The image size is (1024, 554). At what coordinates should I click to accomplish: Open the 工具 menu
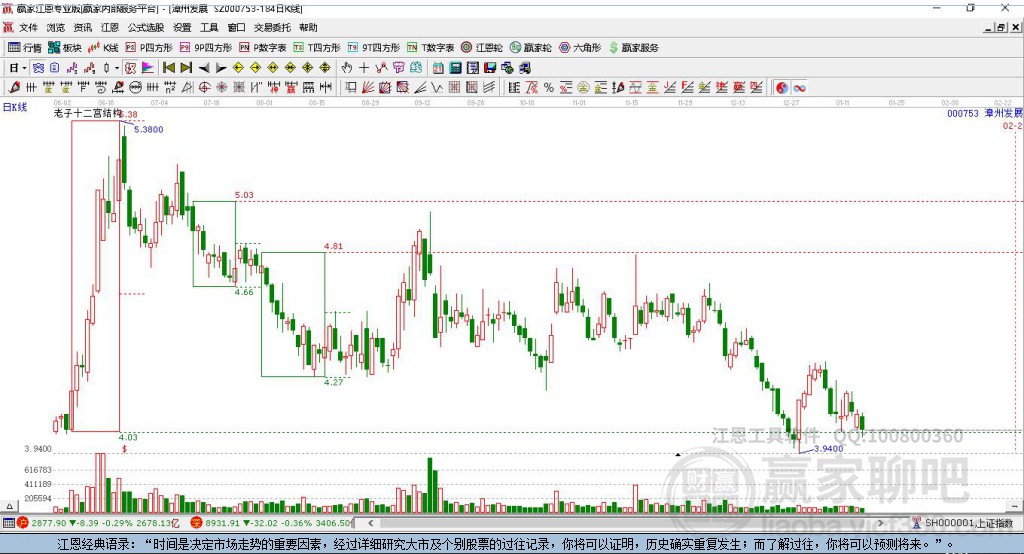point(209,27)
